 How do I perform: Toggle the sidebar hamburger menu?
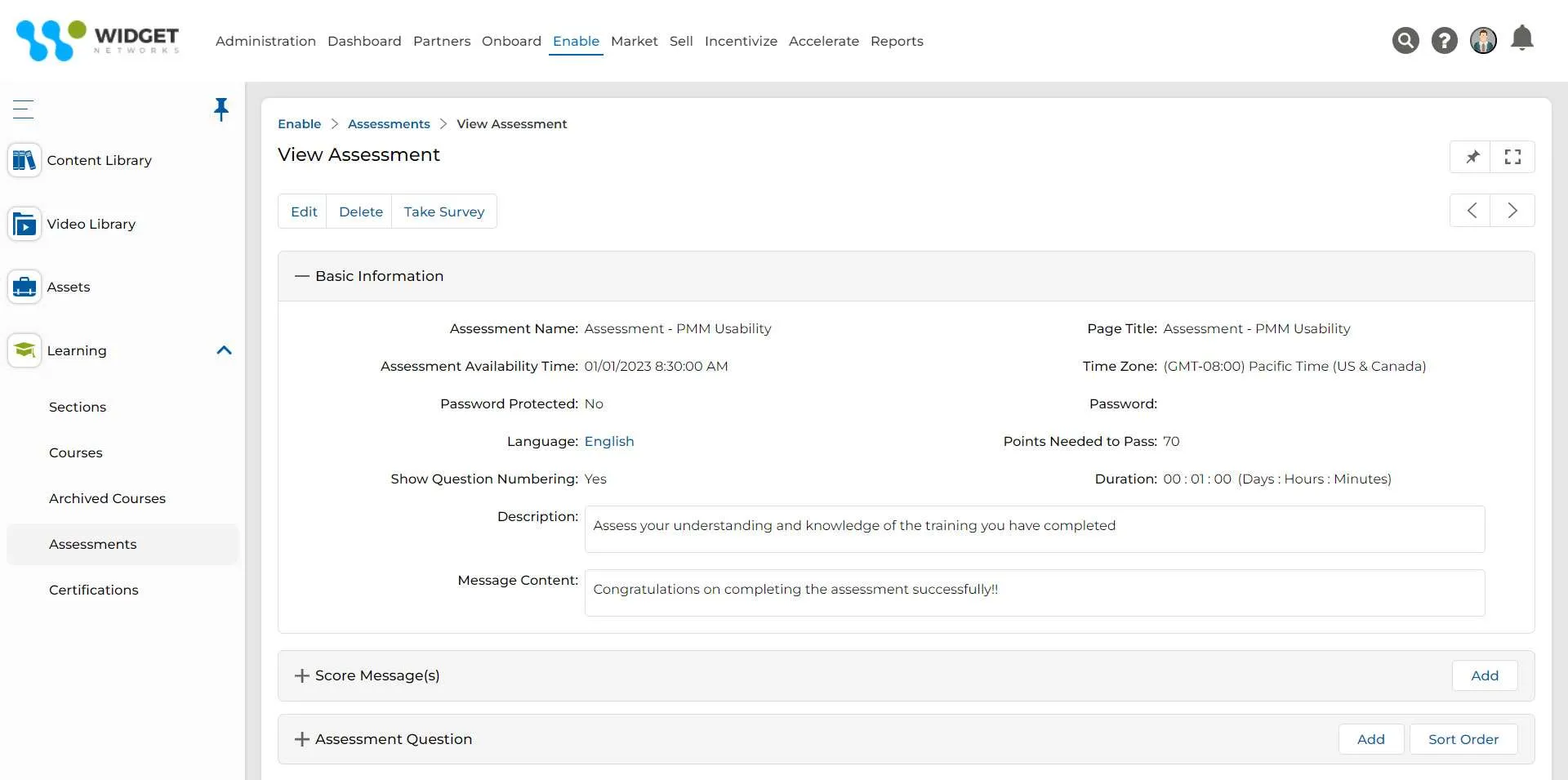point(23,109)
